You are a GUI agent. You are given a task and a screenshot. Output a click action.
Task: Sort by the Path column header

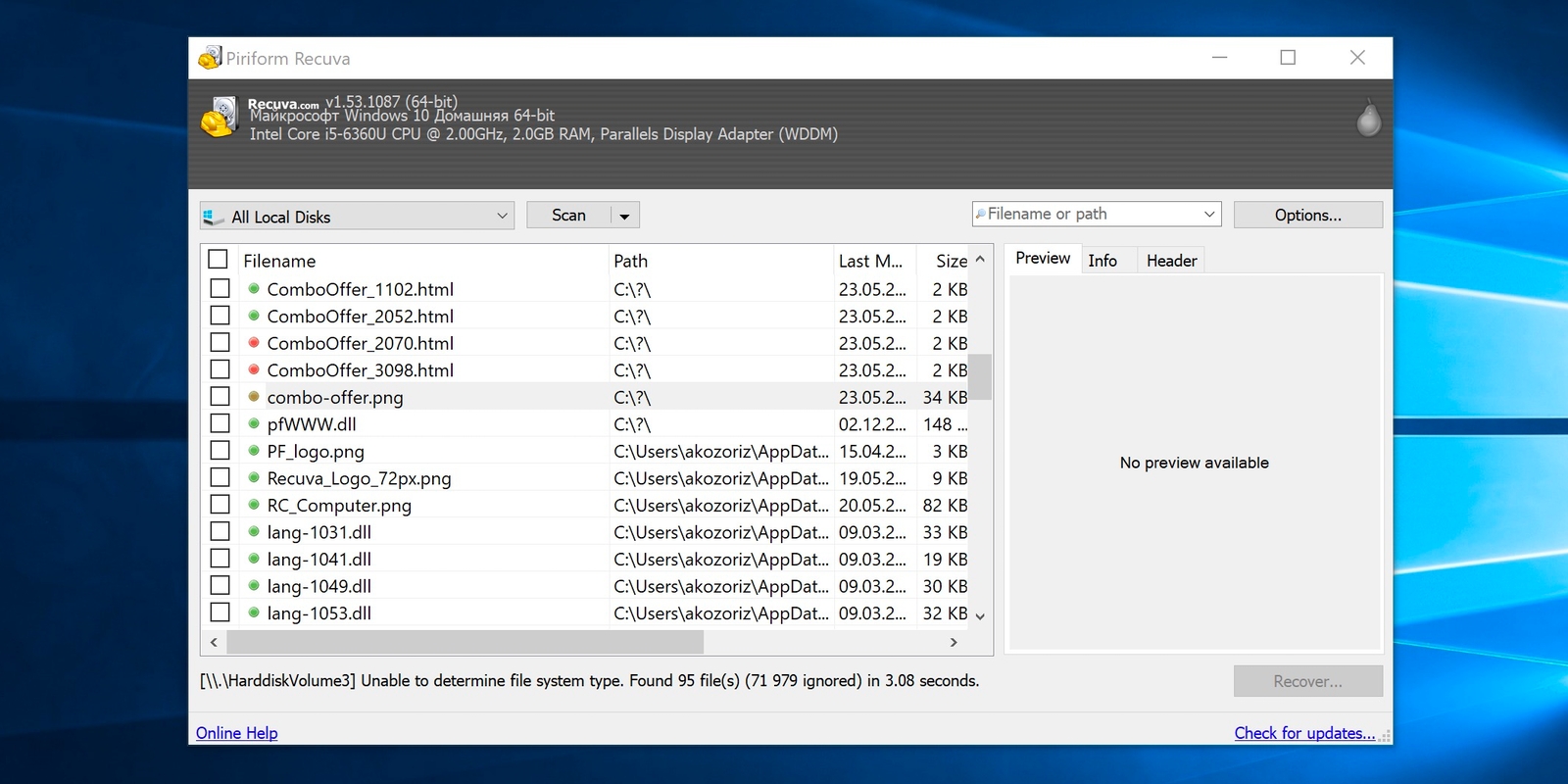pyautogui.click(x=720, y=261)
